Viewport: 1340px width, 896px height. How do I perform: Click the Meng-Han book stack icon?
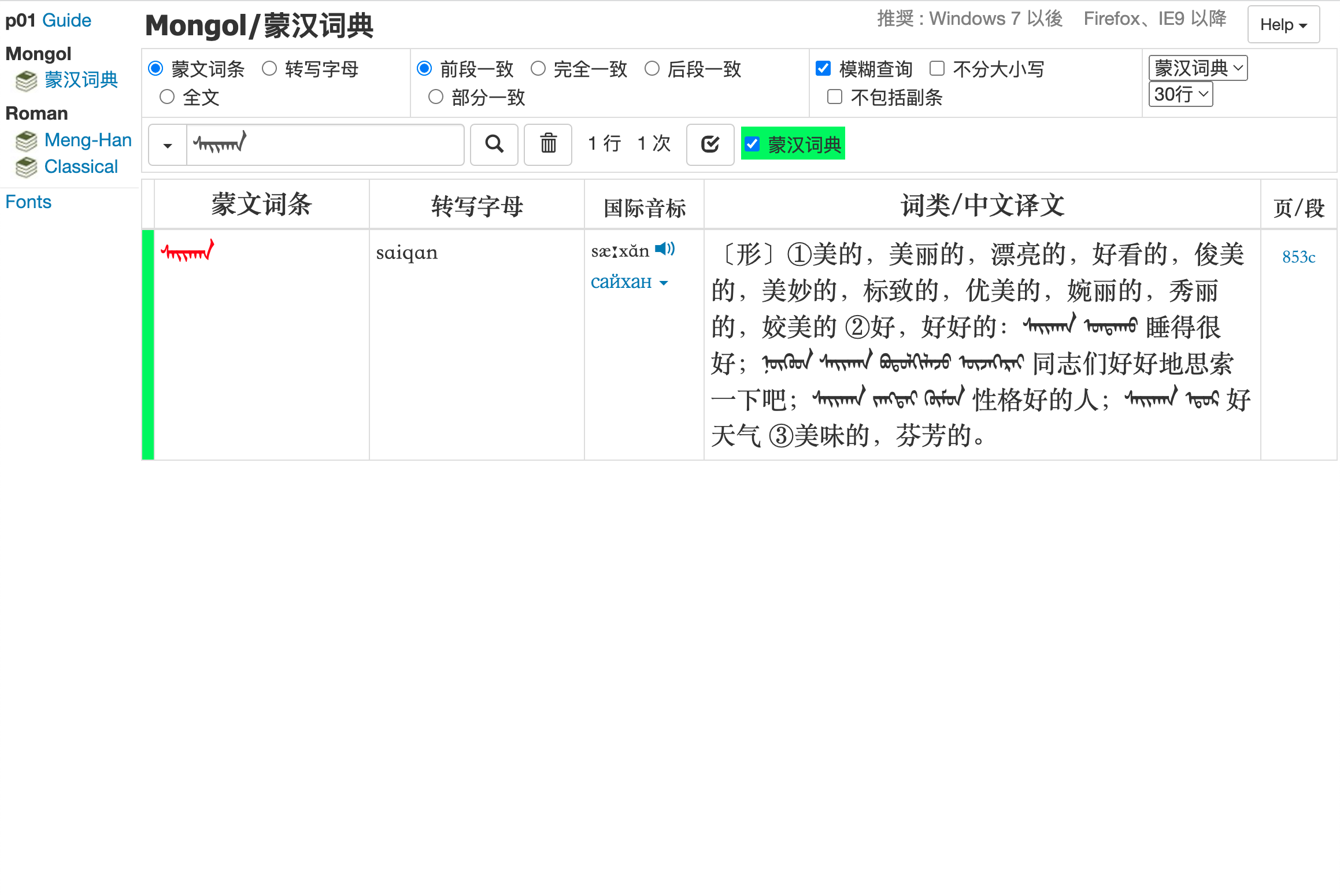point(25,140)
